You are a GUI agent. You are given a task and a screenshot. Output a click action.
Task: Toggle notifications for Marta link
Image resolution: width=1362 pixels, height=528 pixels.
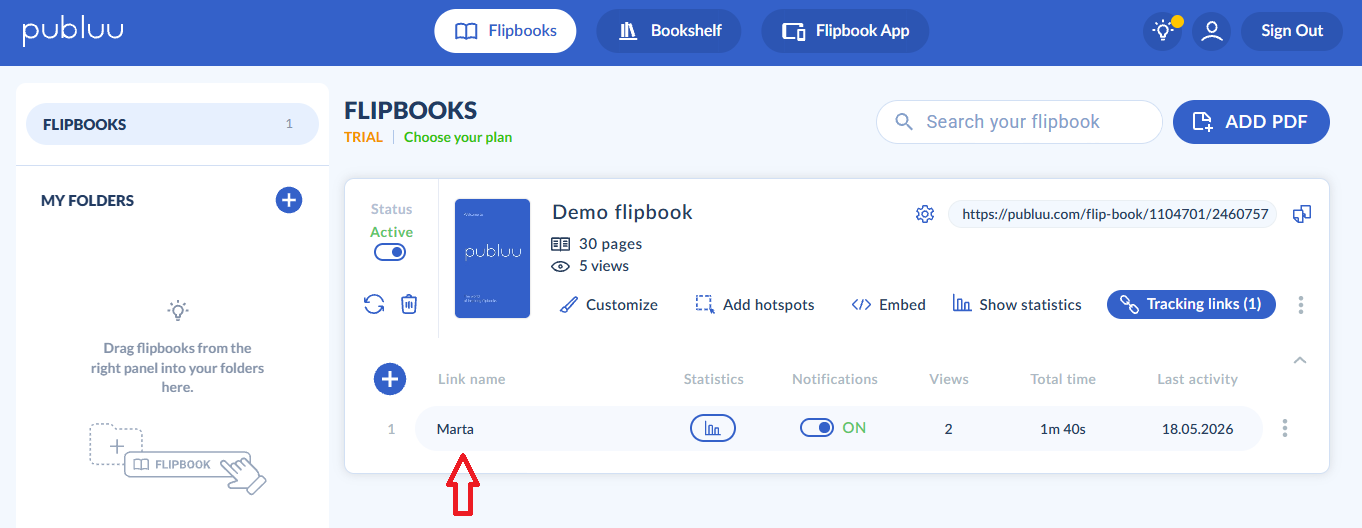pos(817,428)
